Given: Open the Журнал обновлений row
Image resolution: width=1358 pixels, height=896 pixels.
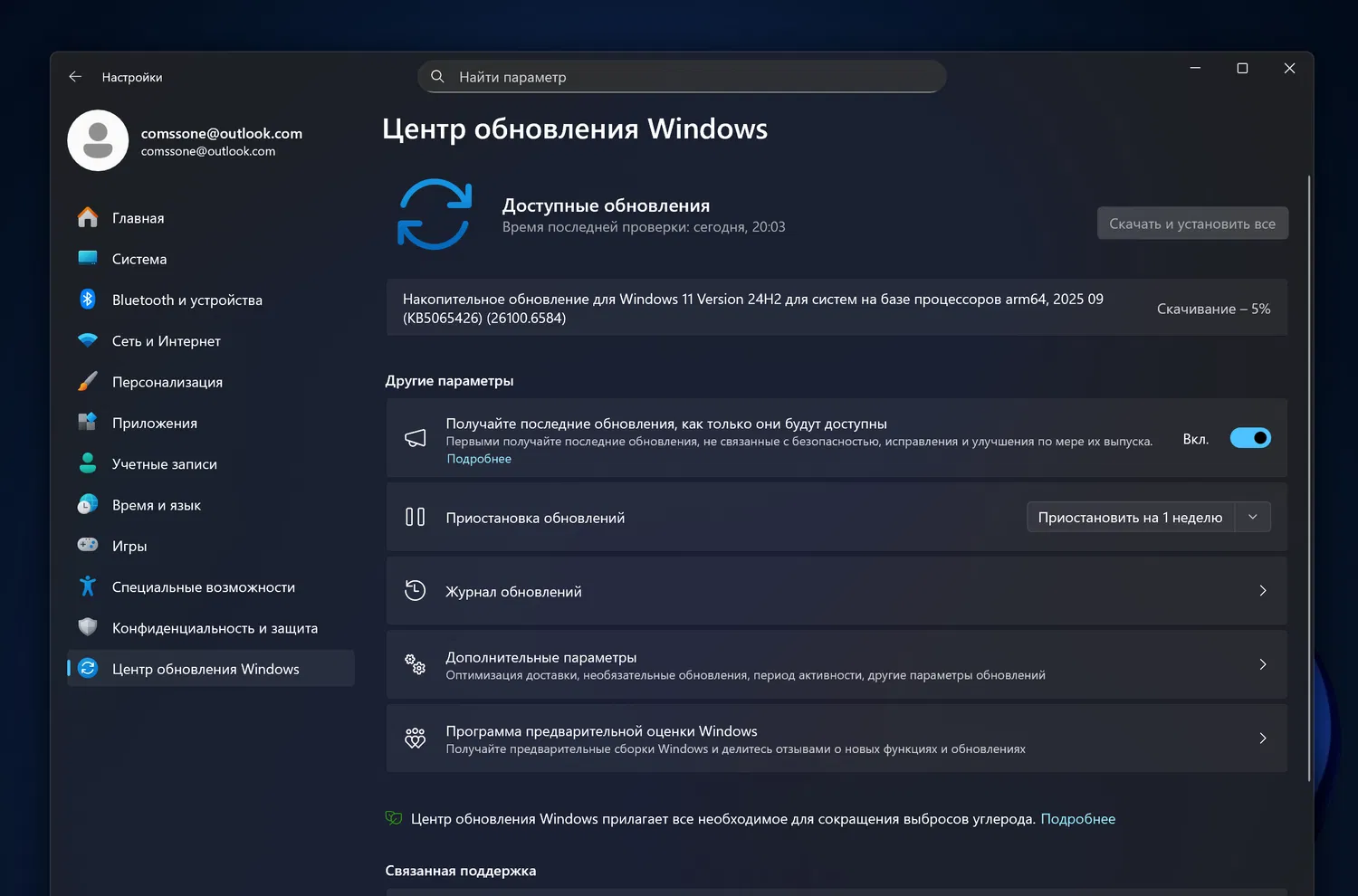Looking at the screenshot, I should click(837, 590).
